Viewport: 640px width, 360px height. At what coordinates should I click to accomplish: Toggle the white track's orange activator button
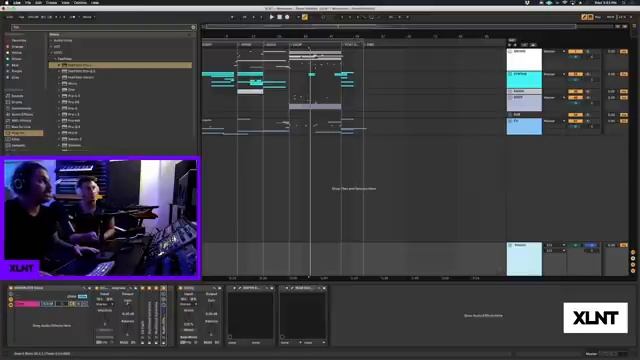[x=575, y=51]
